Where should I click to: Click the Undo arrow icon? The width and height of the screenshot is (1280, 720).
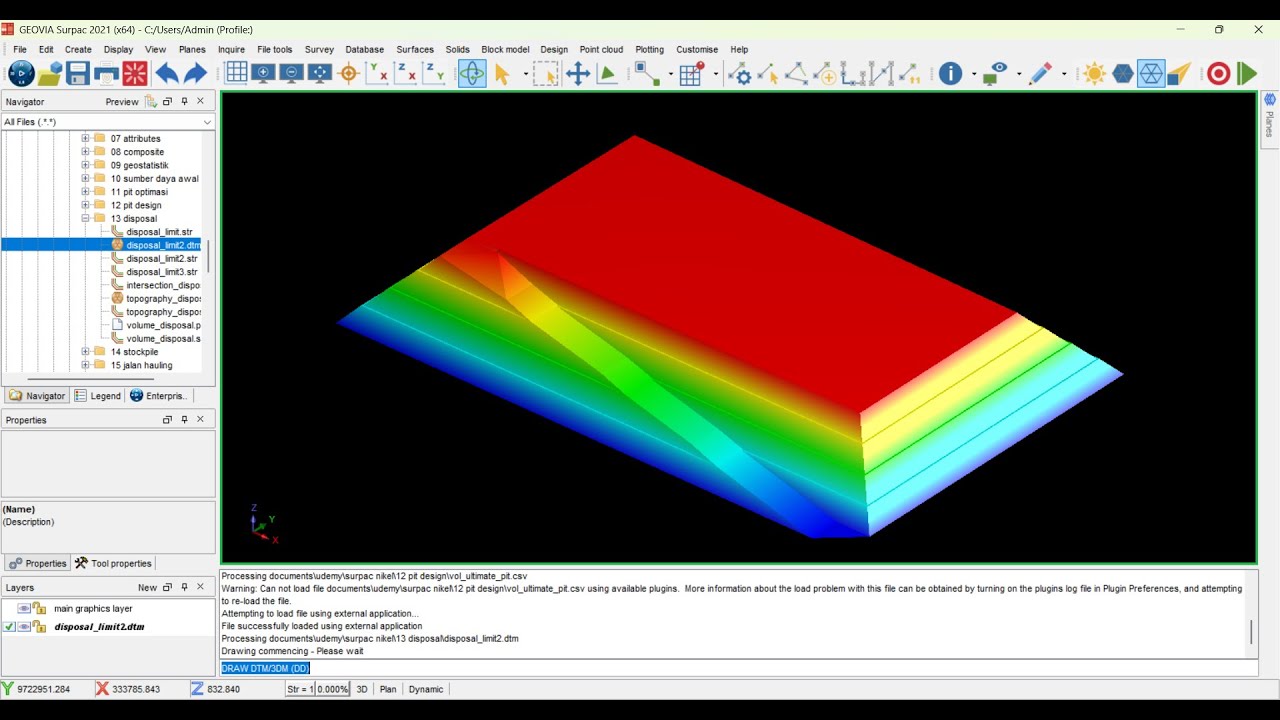click(x=167, y=73)
